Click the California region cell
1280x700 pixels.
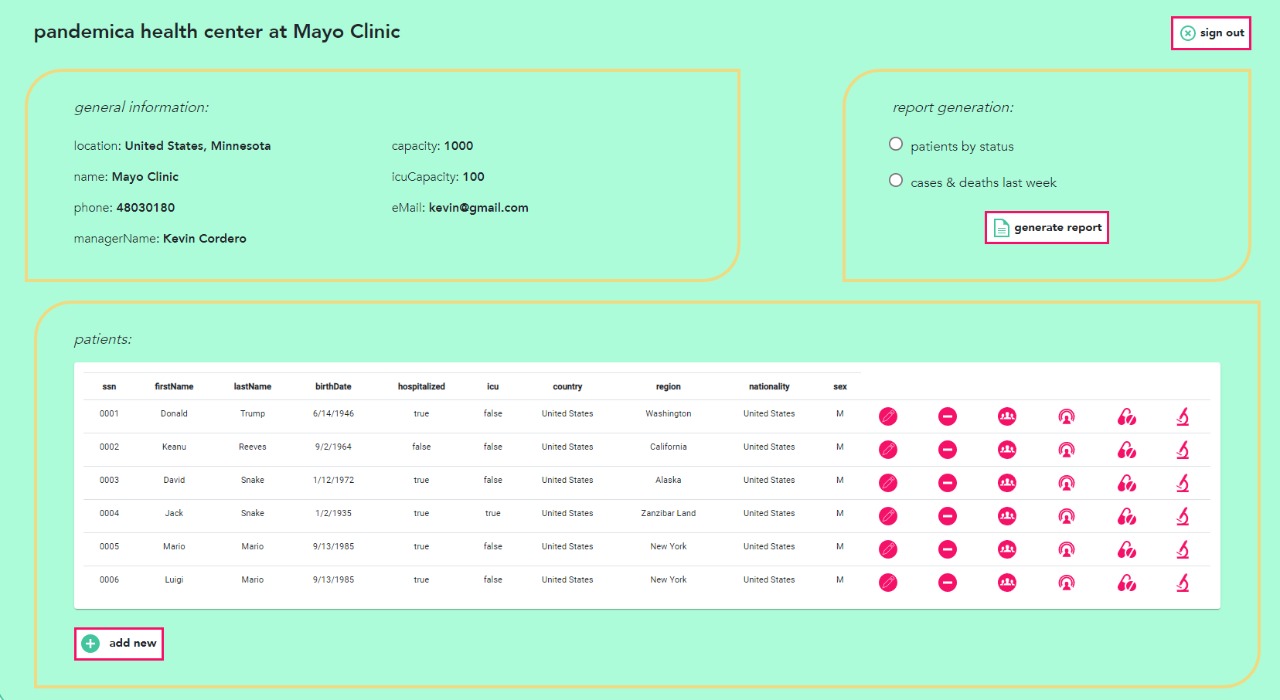668,447
